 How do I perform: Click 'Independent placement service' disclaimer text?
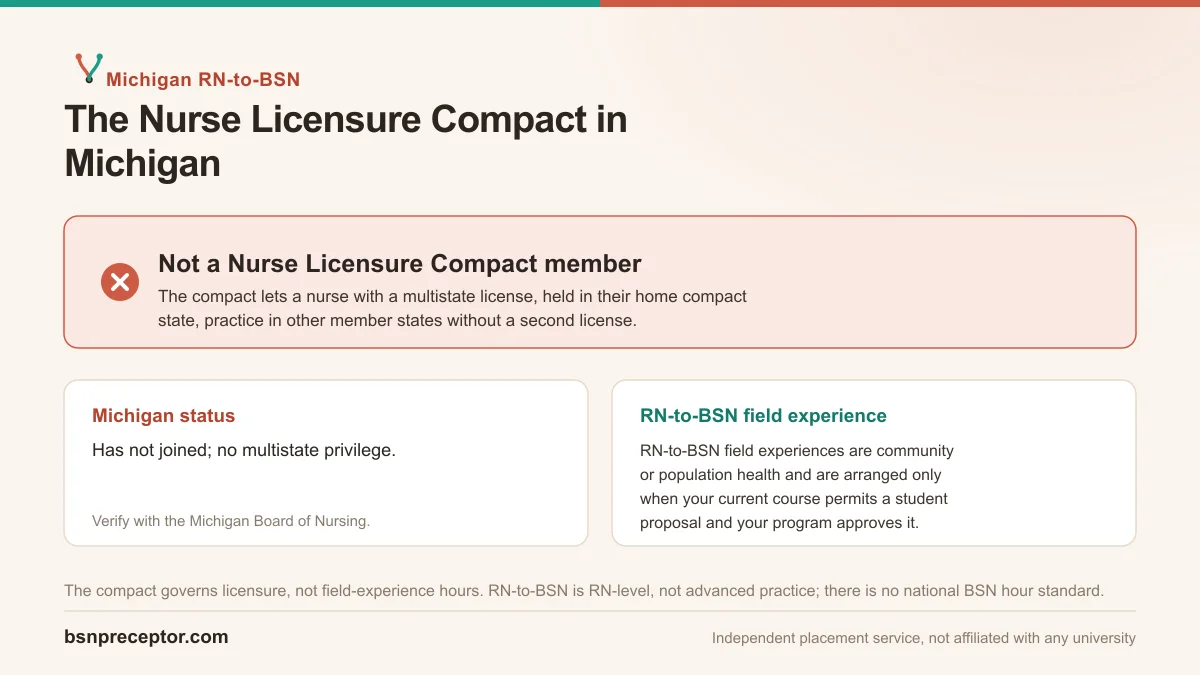tap(924, 638)
